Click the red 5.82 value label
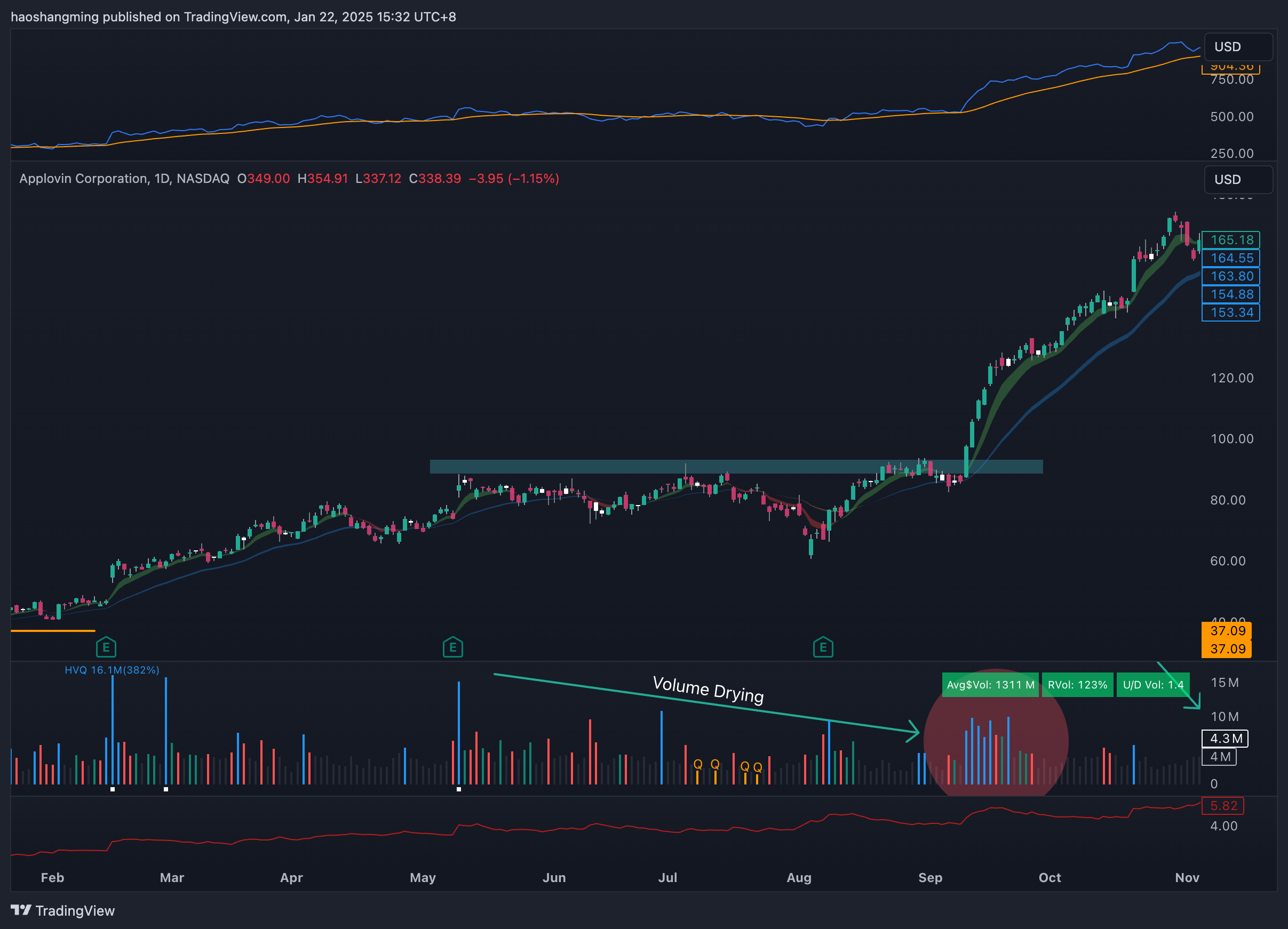The width and height of the screenshot is (1288, 929). point(1223,805)
